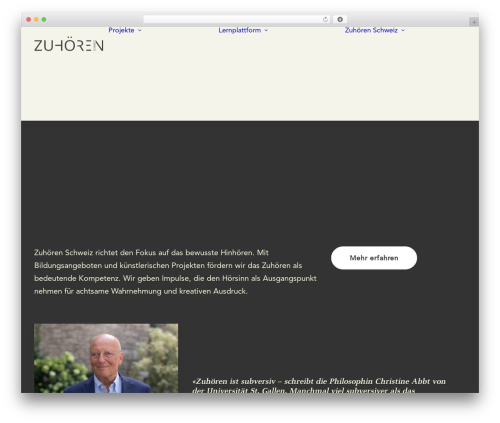Click the paragraph starting 'Zuhören Schweiz richtet'
The image size is (500, 423).
pyautogui.click(x=175, y=272)
